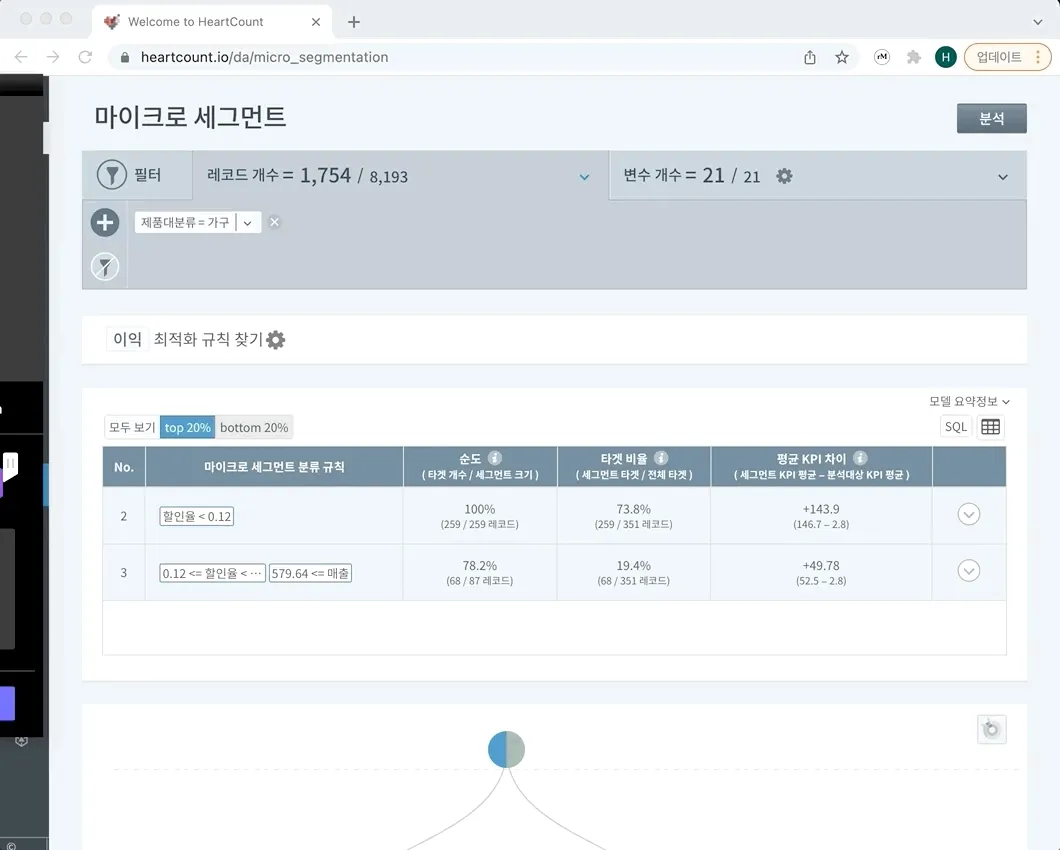This screenshot has width=1060, height=850.
Task: Remove the 제품대분류 = 가구 filter
Action: point(274,222)
